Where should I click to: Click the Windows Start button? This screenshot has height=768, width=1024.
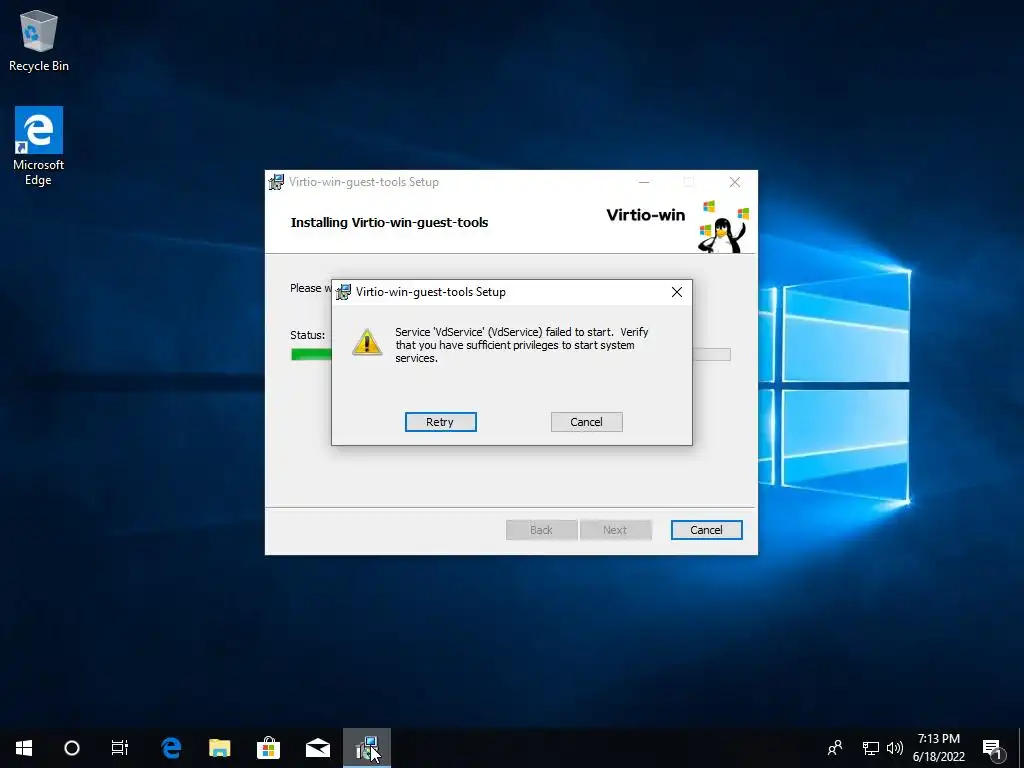coord(24,748)
